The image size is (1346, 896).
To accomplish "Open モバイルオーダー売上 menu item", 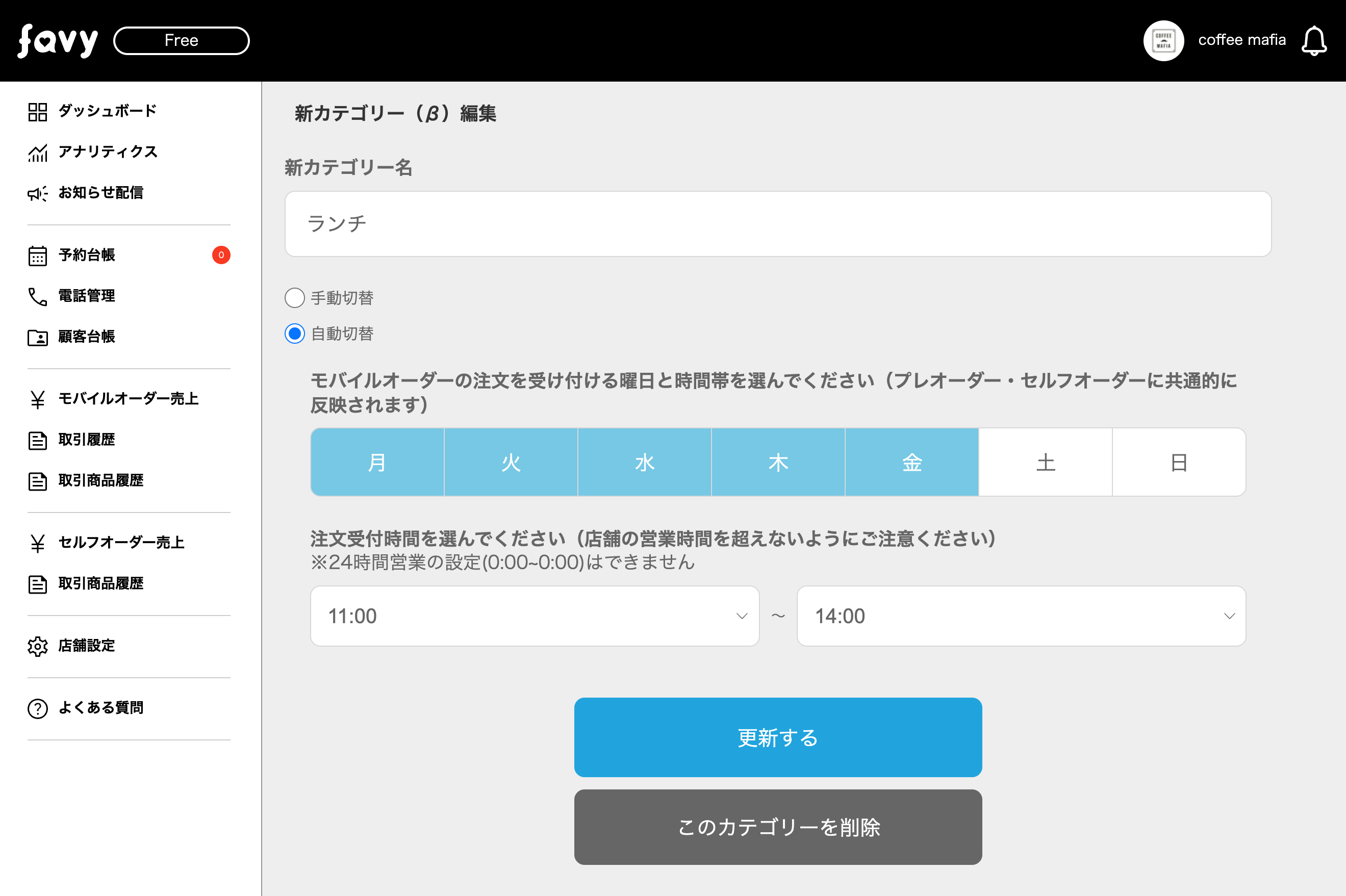I will click(128, 398).
